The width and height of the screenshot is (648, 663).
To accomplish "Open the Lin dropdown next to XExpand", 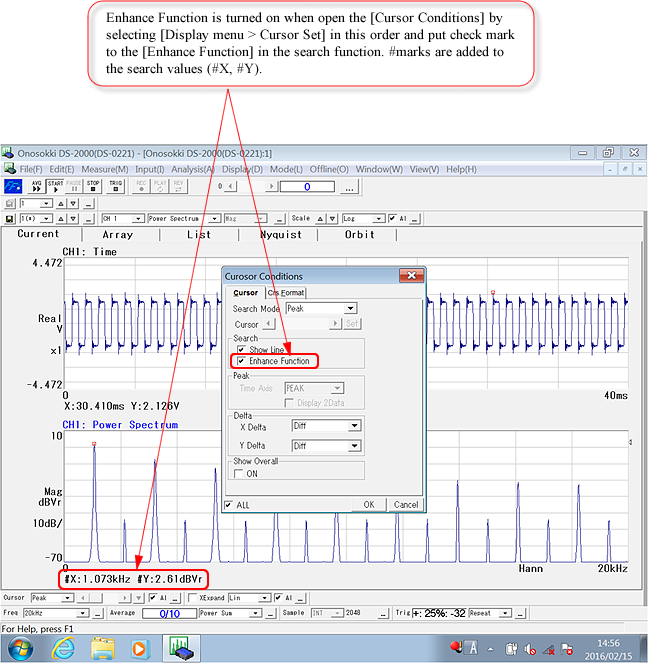I will point(264,598).
